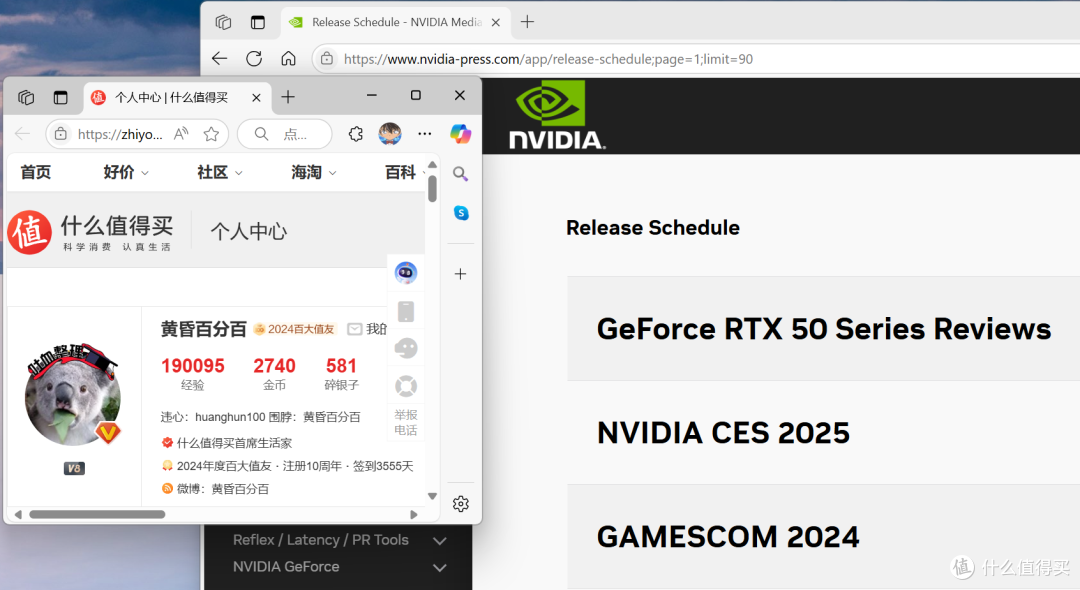Open tab actions menu in the zhiyo window
The height and width of the screenshot is (590, 1080).
click(x=61, y=98)
